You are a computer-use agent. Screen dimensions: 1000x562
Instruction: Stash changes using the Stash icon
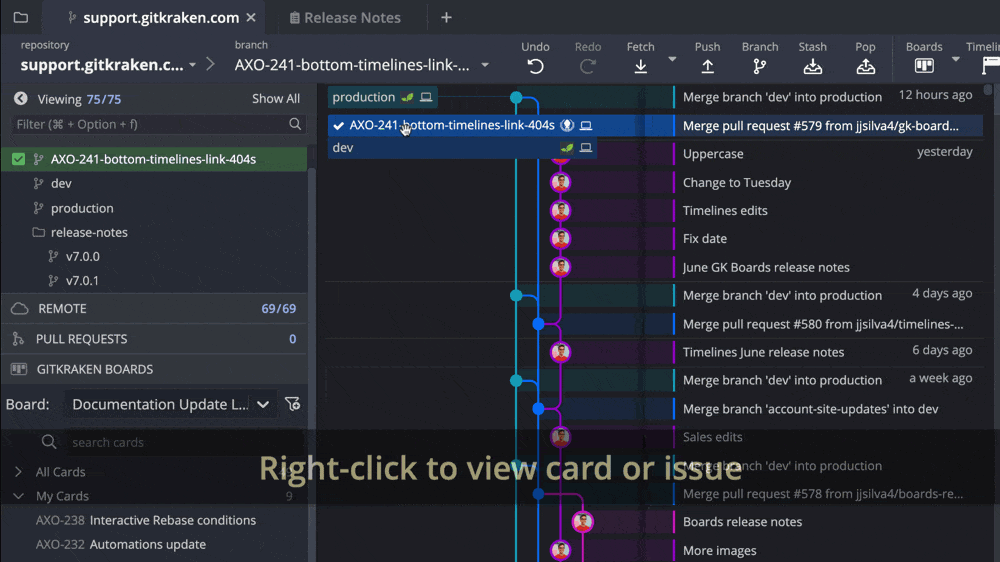click(812, 66)
